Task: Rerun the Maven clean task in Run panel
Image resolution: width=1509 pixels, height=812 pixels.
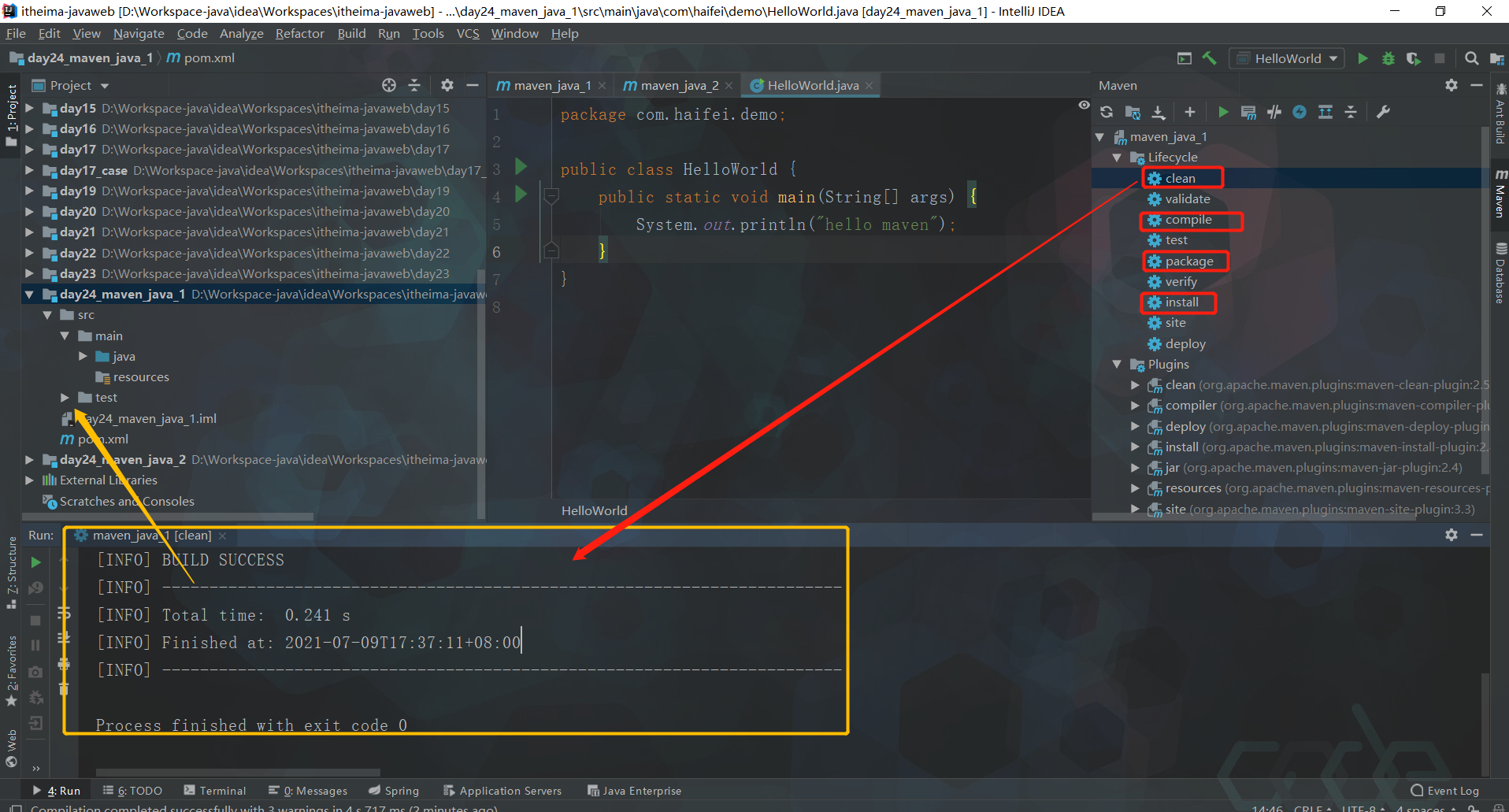Action: click(35, 562)
